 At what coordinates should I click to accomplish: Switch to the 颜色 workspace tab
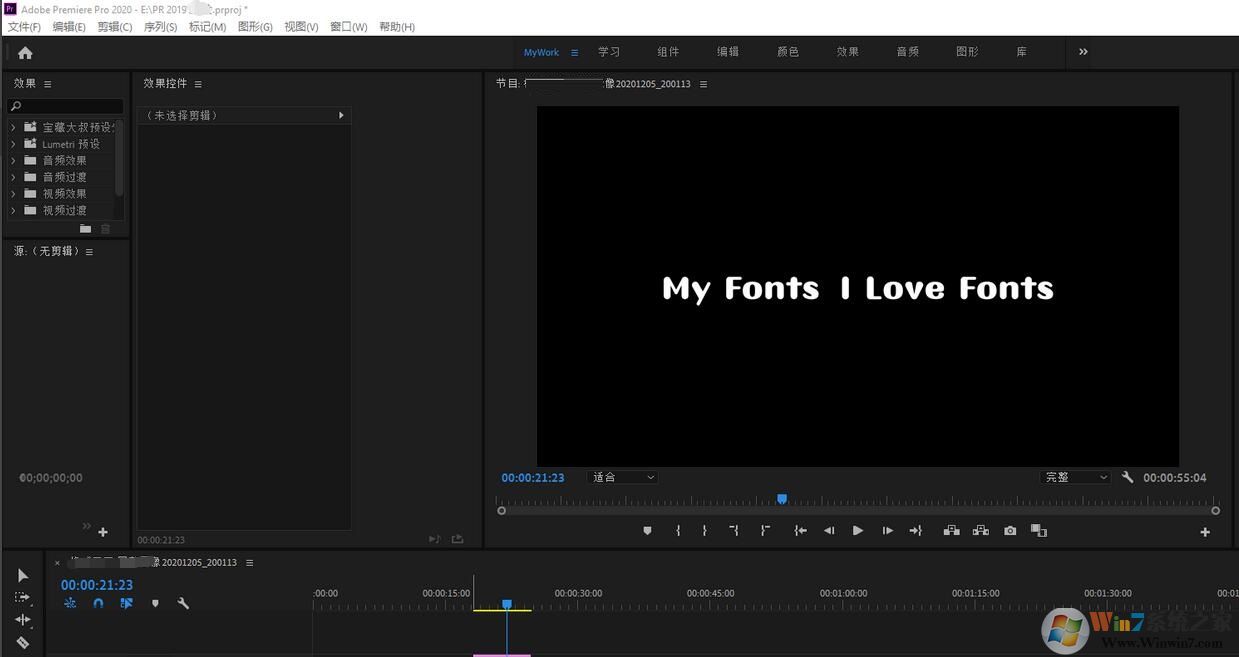point(788,51)
